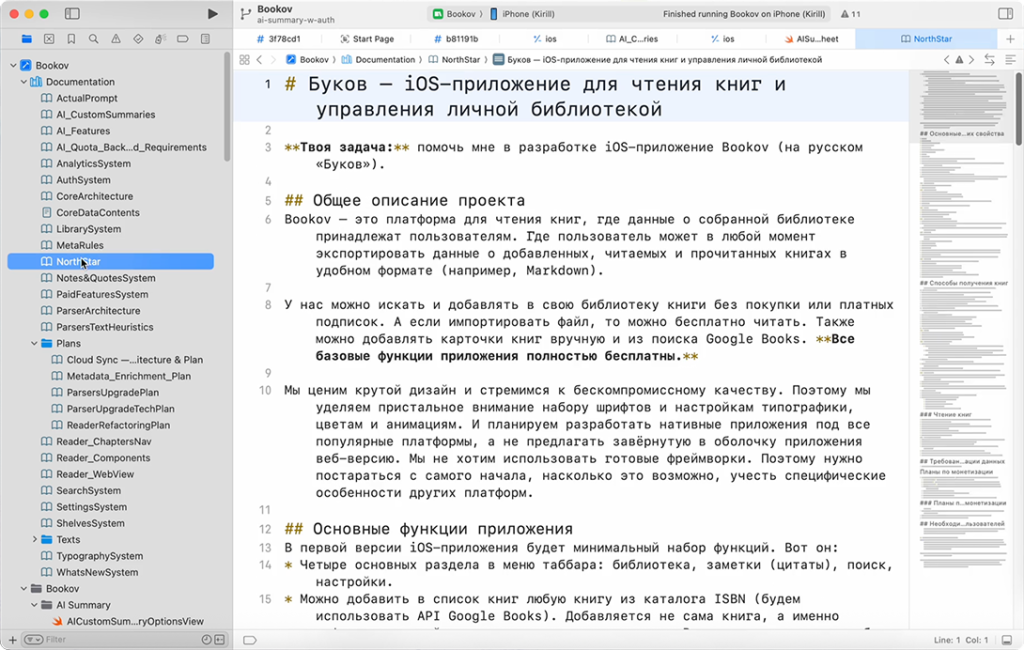Collapse the Documentation folder
1024x650 pixels.
coord(23,82)
